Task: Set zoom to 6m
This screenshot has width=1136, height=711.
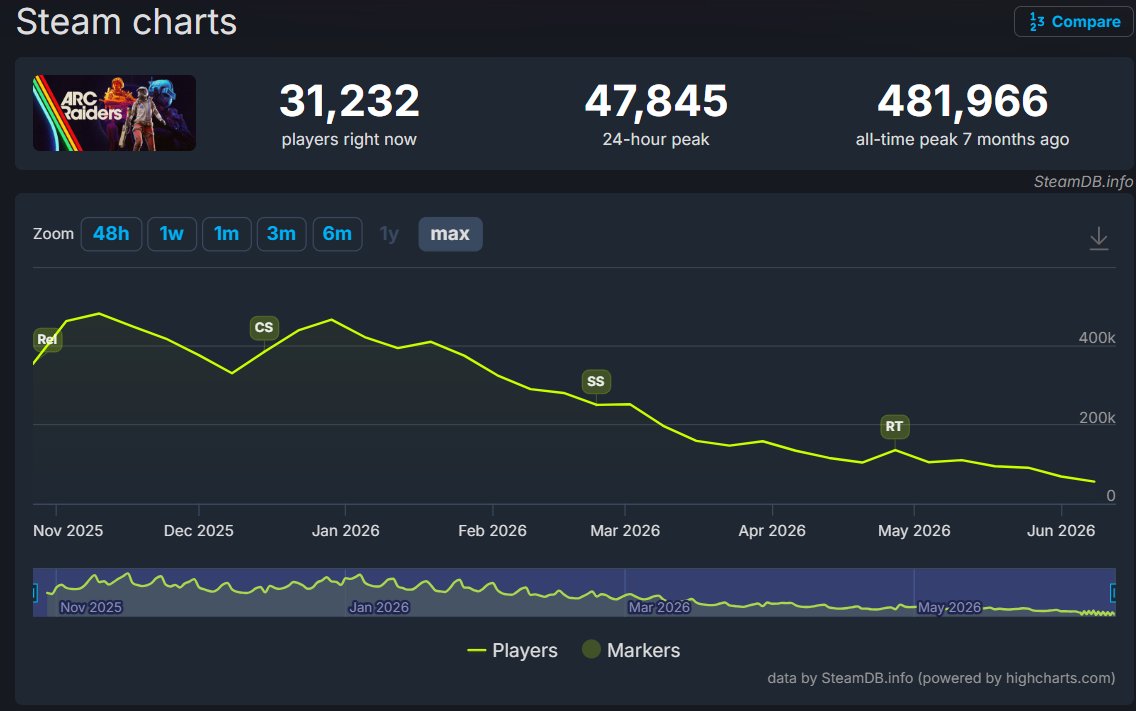Action: [337, 234]
